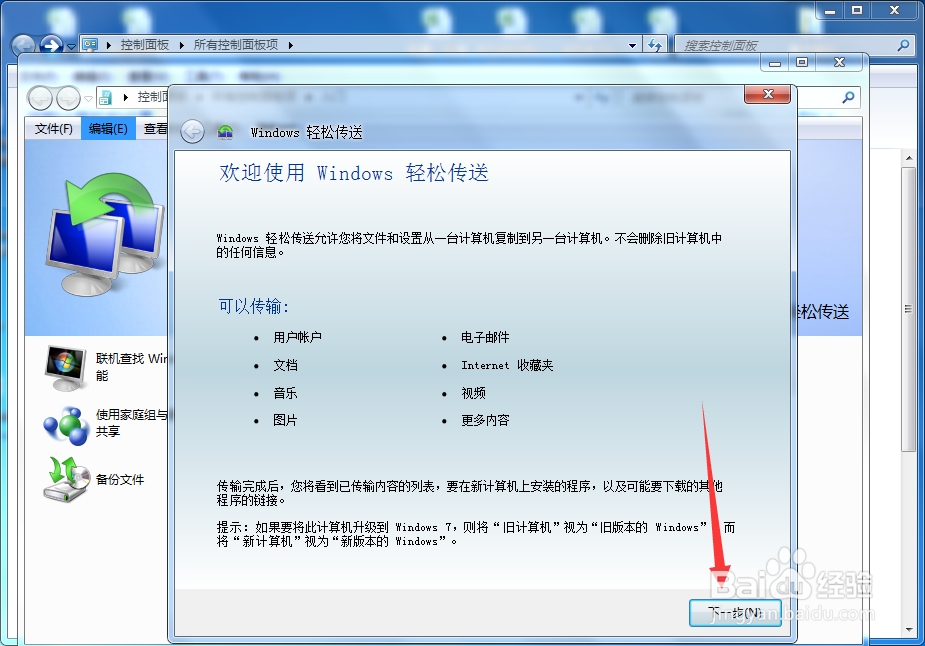This screenshot has width=925, height=646.
Task: Open the 联机查找 link
Action: [x=131, y=367]
